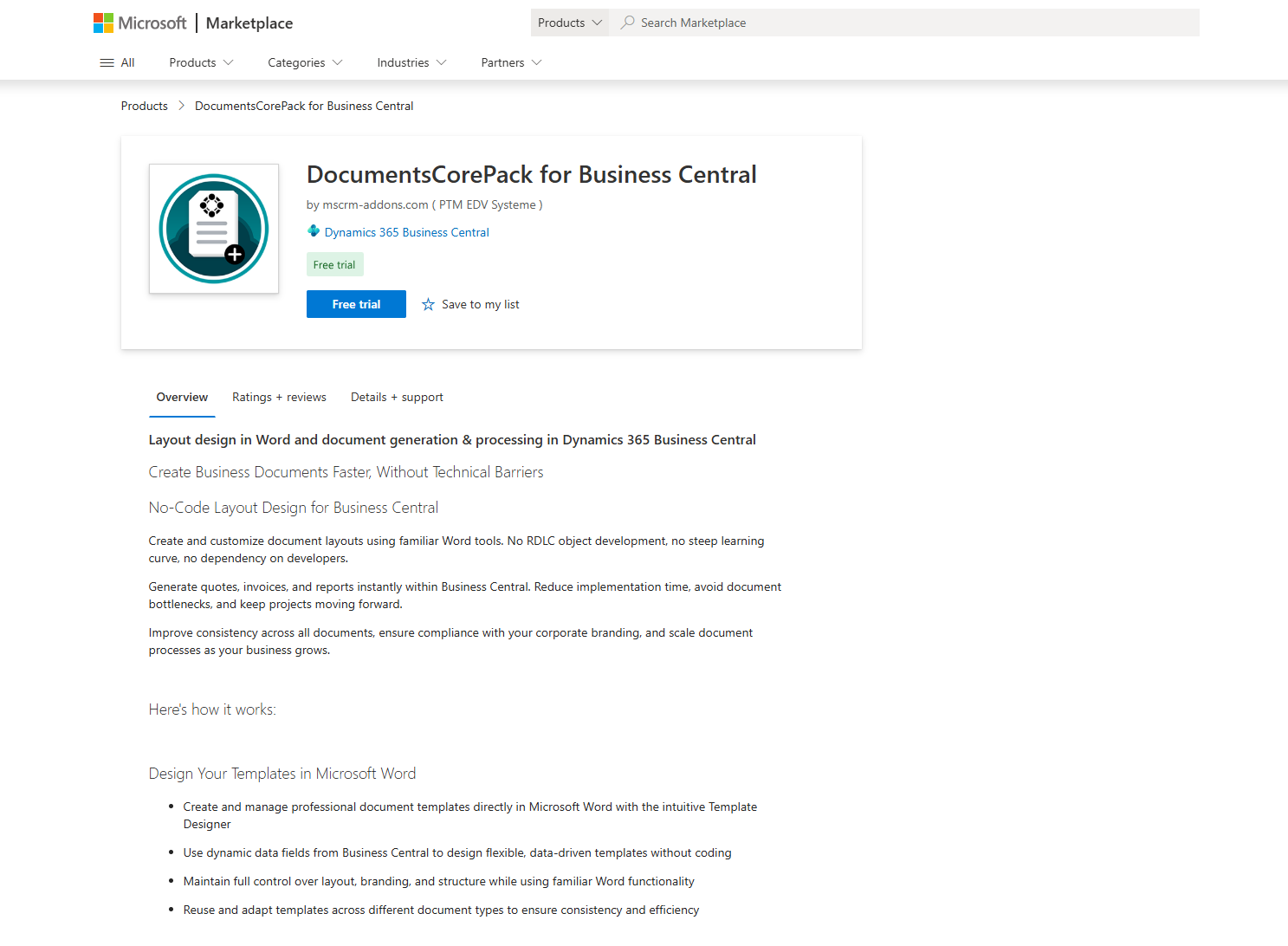This screenshot has width=1288, height=946.
Task: Click 'Create Business Documents Faster' heading
Action: tap(346, 472)
